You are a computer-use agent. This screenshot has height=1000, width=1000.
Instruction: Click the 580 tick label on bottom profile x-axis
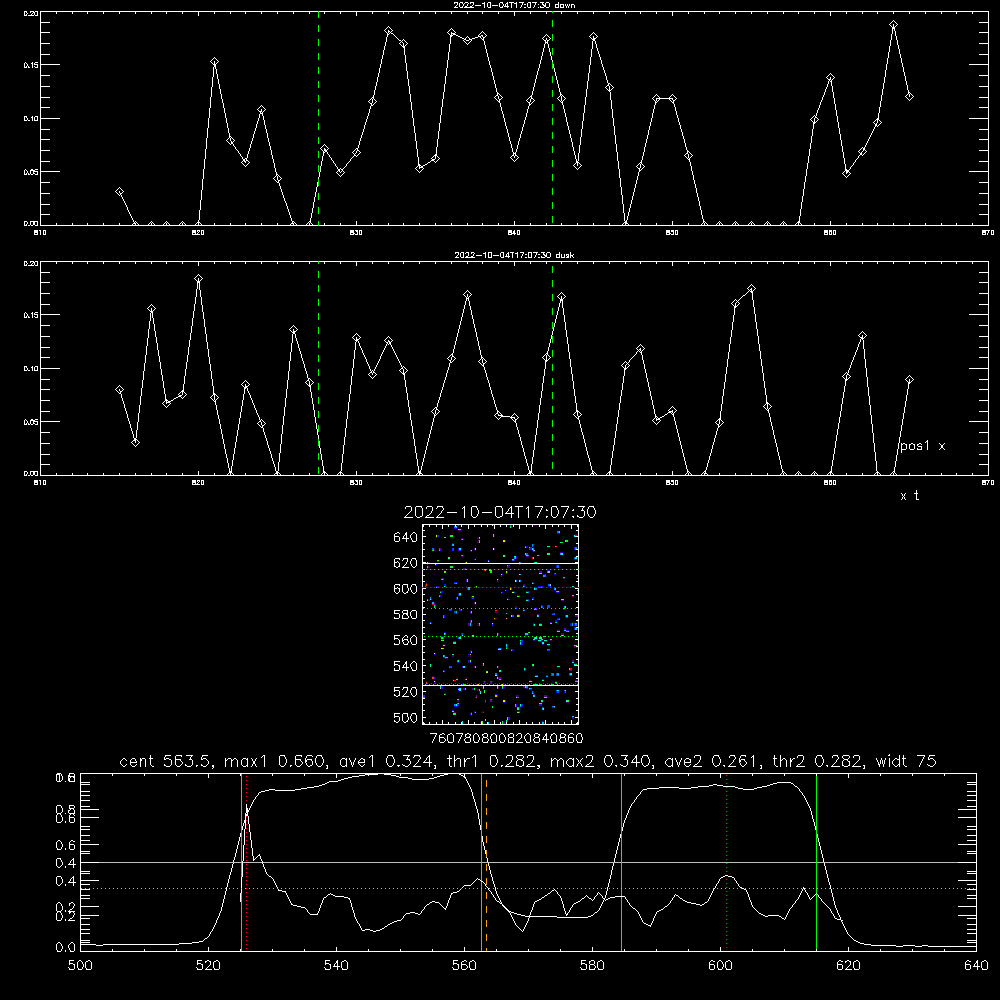[x=592, y=966]
